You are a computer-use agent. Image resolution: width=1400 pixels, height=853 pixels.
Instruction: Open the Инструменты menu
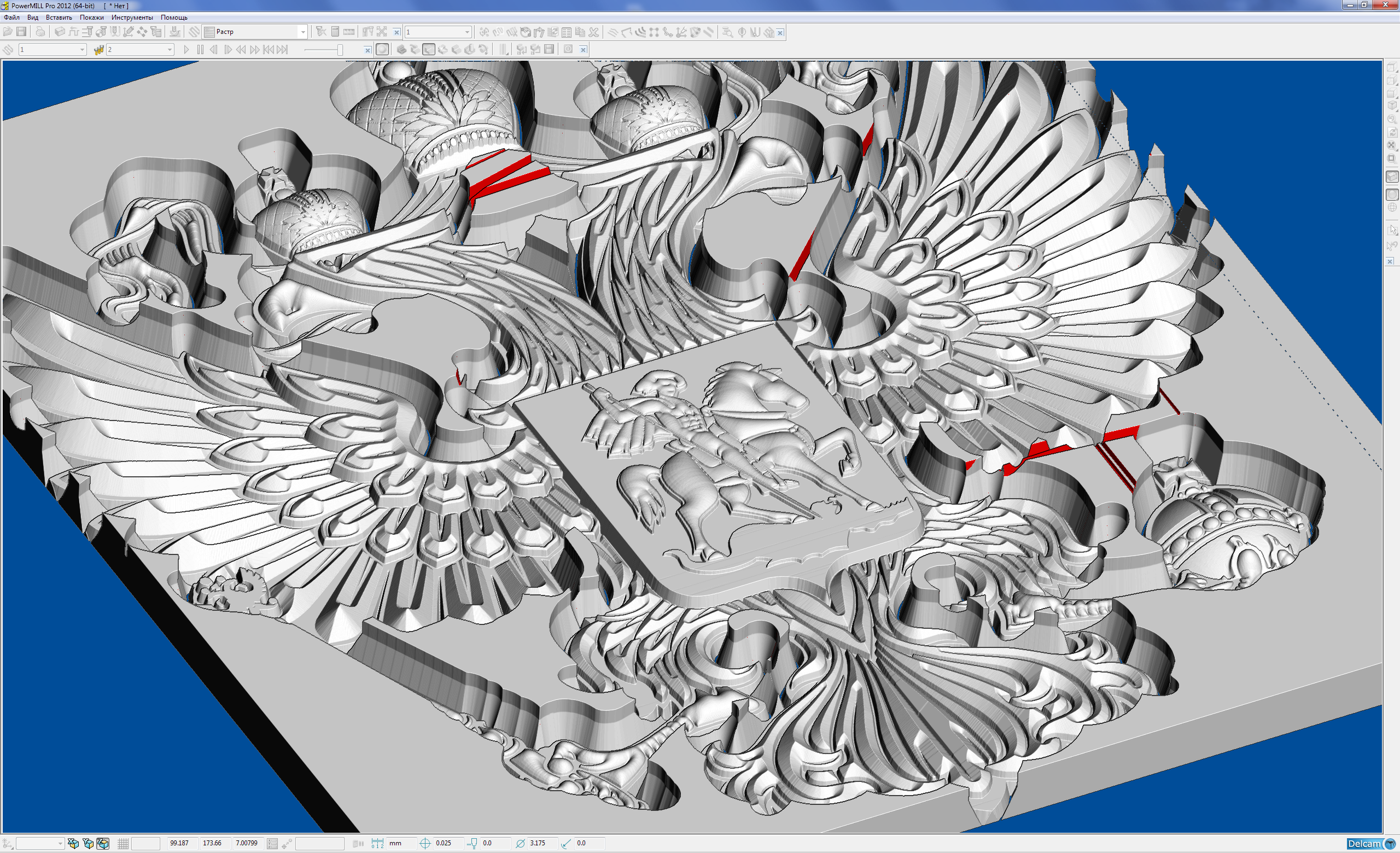(x=132, y=17)
